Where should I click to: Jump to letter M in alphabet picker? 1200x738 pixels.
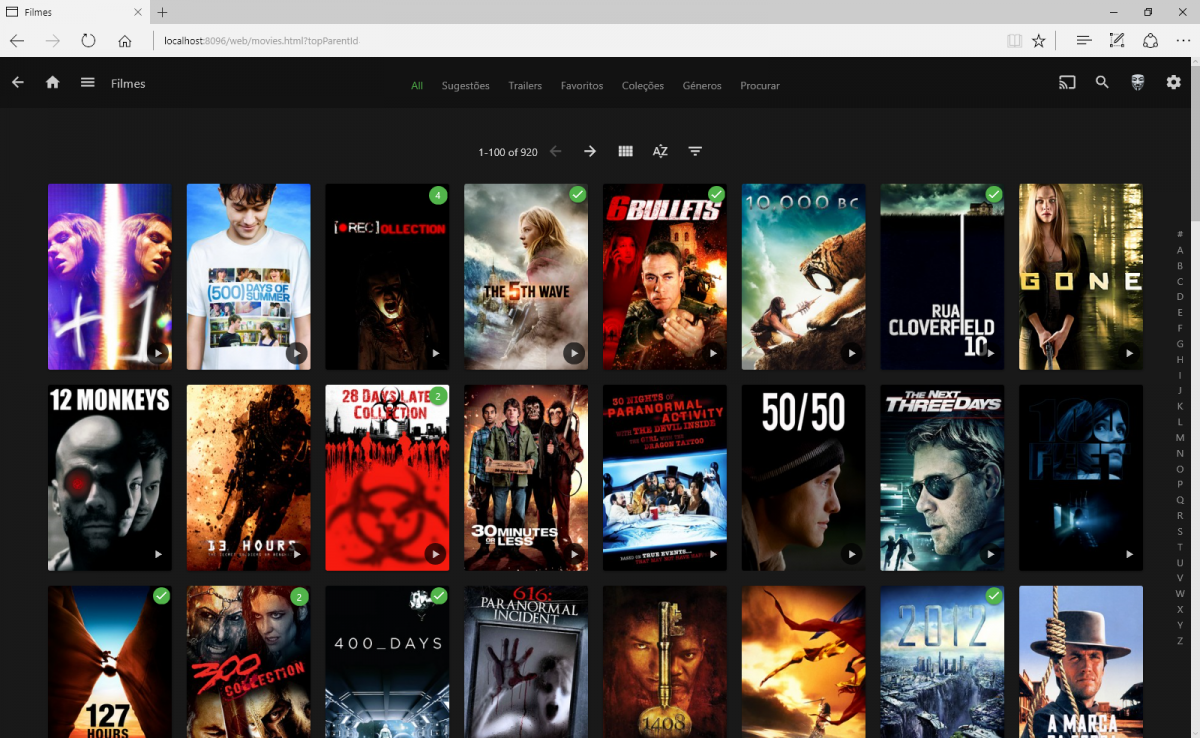pyautogui.click(x=1180, y=438)
